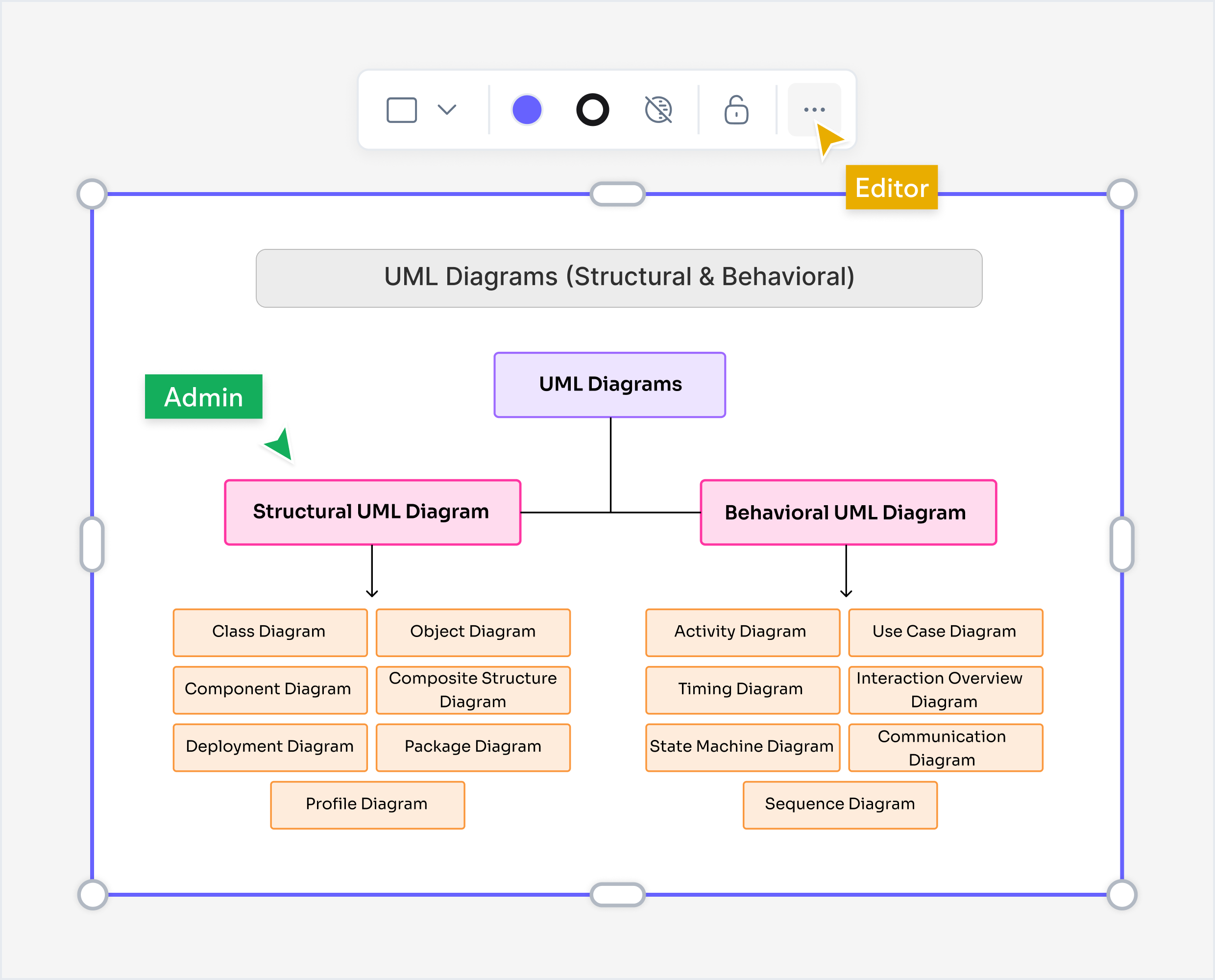Click the Package Diagram box
This screenshot has width=1215, height=980.
pyautogui.click(x=473, y=747)
